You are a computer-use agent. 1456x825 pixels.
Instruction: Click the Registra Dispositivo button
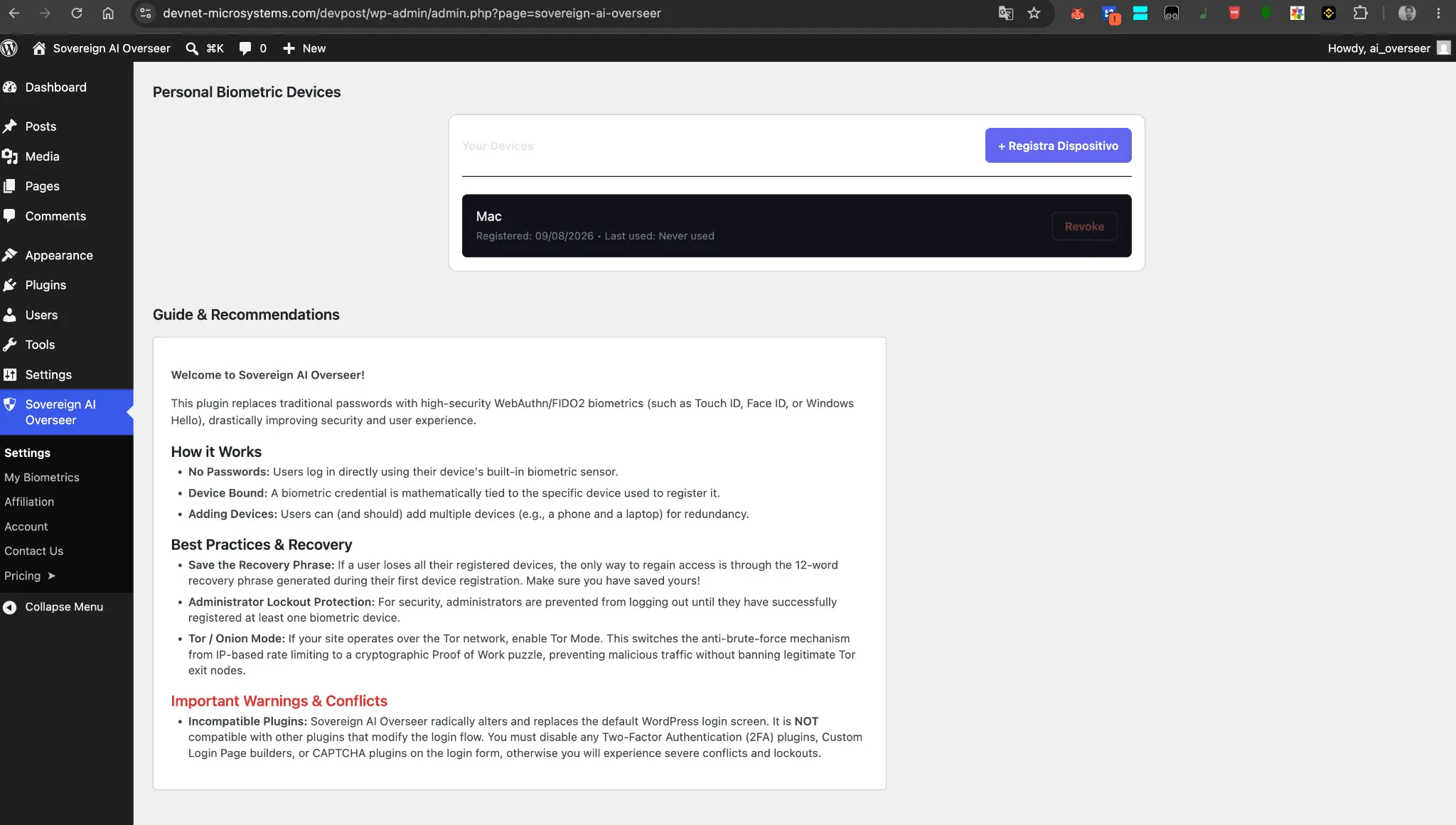1058,146
